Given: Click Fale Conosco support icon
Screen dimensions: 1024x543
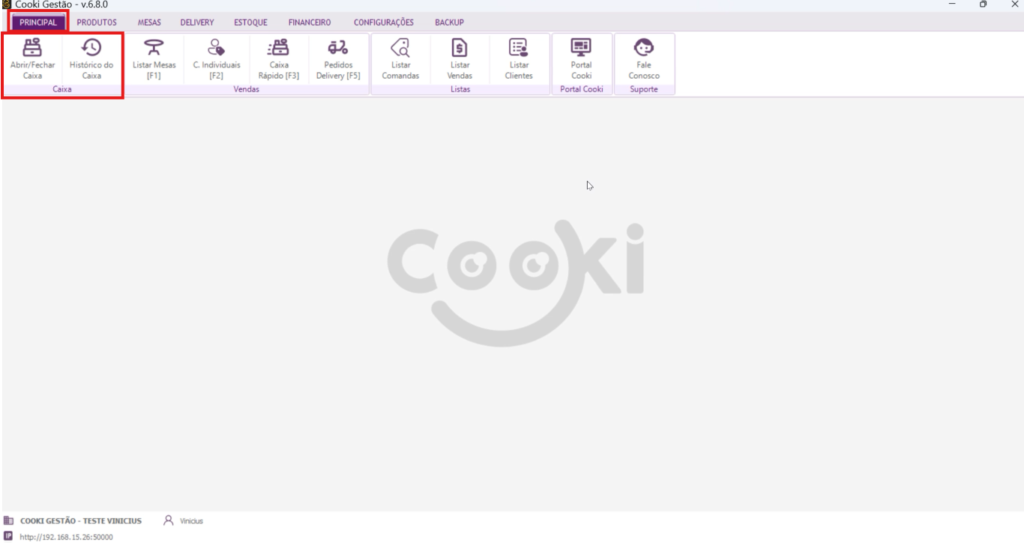Looking at the screenshot, I should click(644, 58).
